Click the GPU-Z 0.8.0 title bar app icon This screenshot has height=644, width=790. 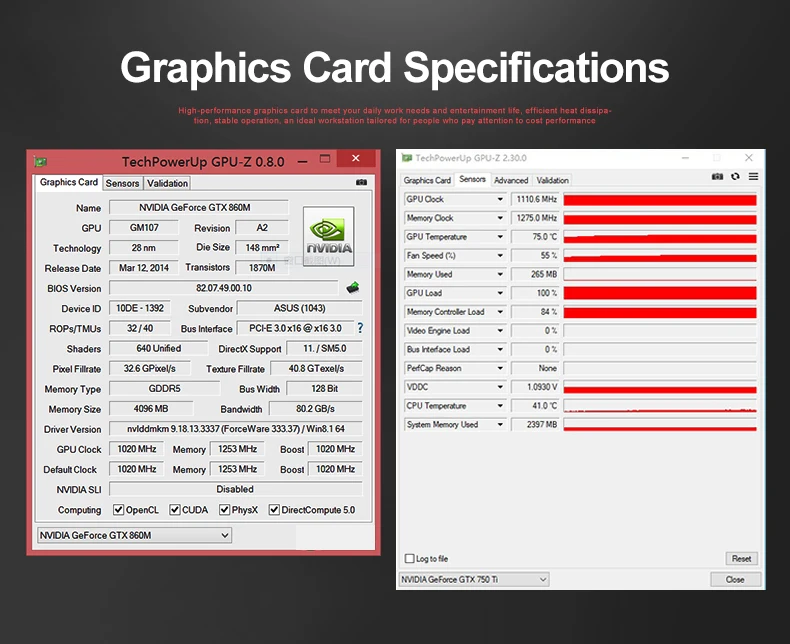pos(40,162)
